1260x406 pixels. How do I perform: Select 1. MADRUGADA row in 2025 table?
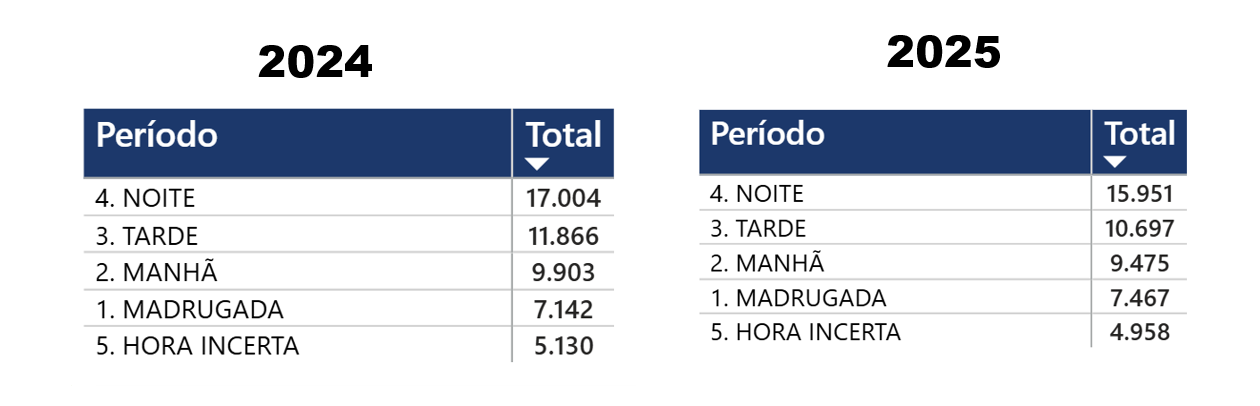pos(943,297)
